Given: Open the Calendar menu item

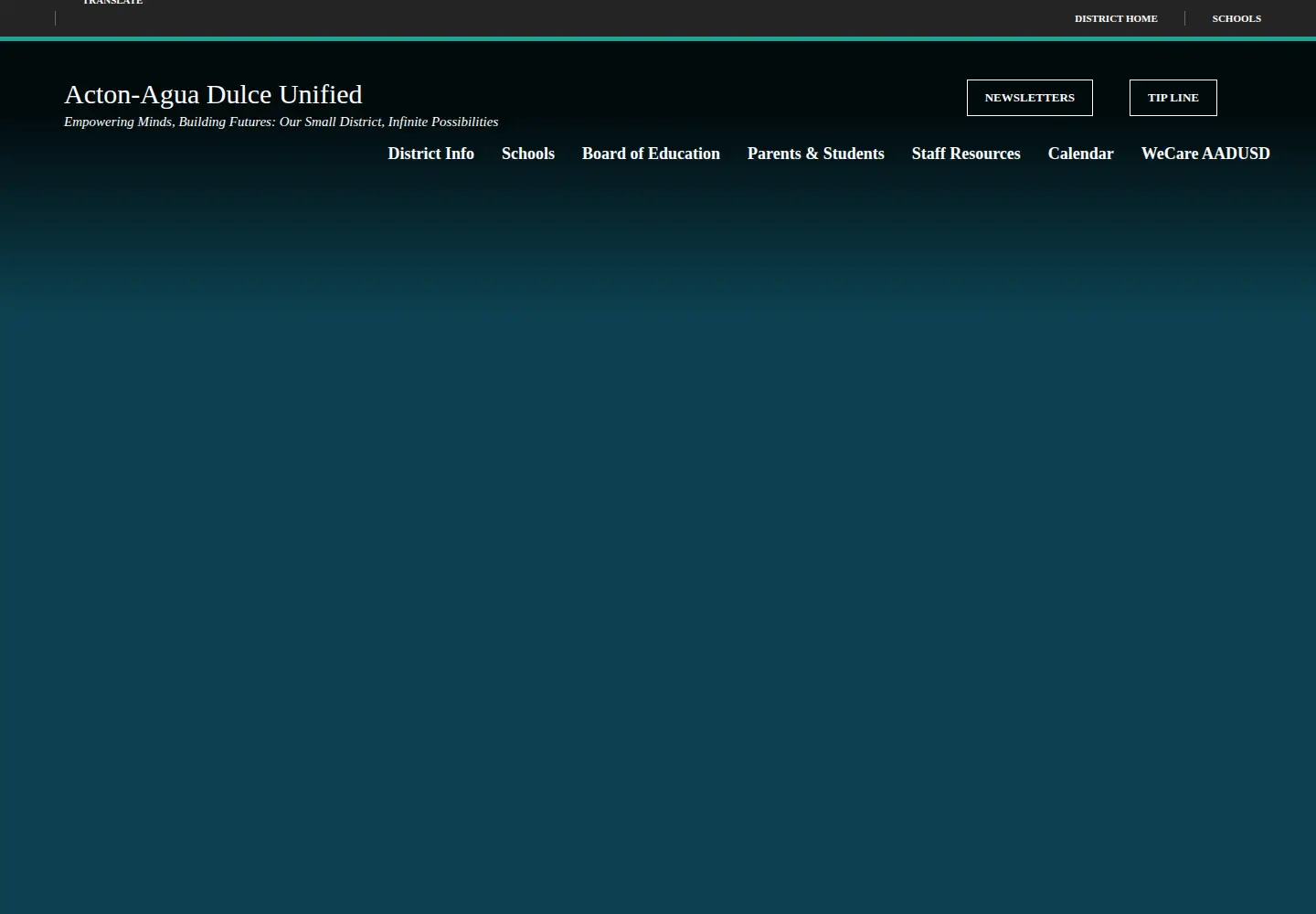Looking at the screenshot, I should tap(1080, 154).
